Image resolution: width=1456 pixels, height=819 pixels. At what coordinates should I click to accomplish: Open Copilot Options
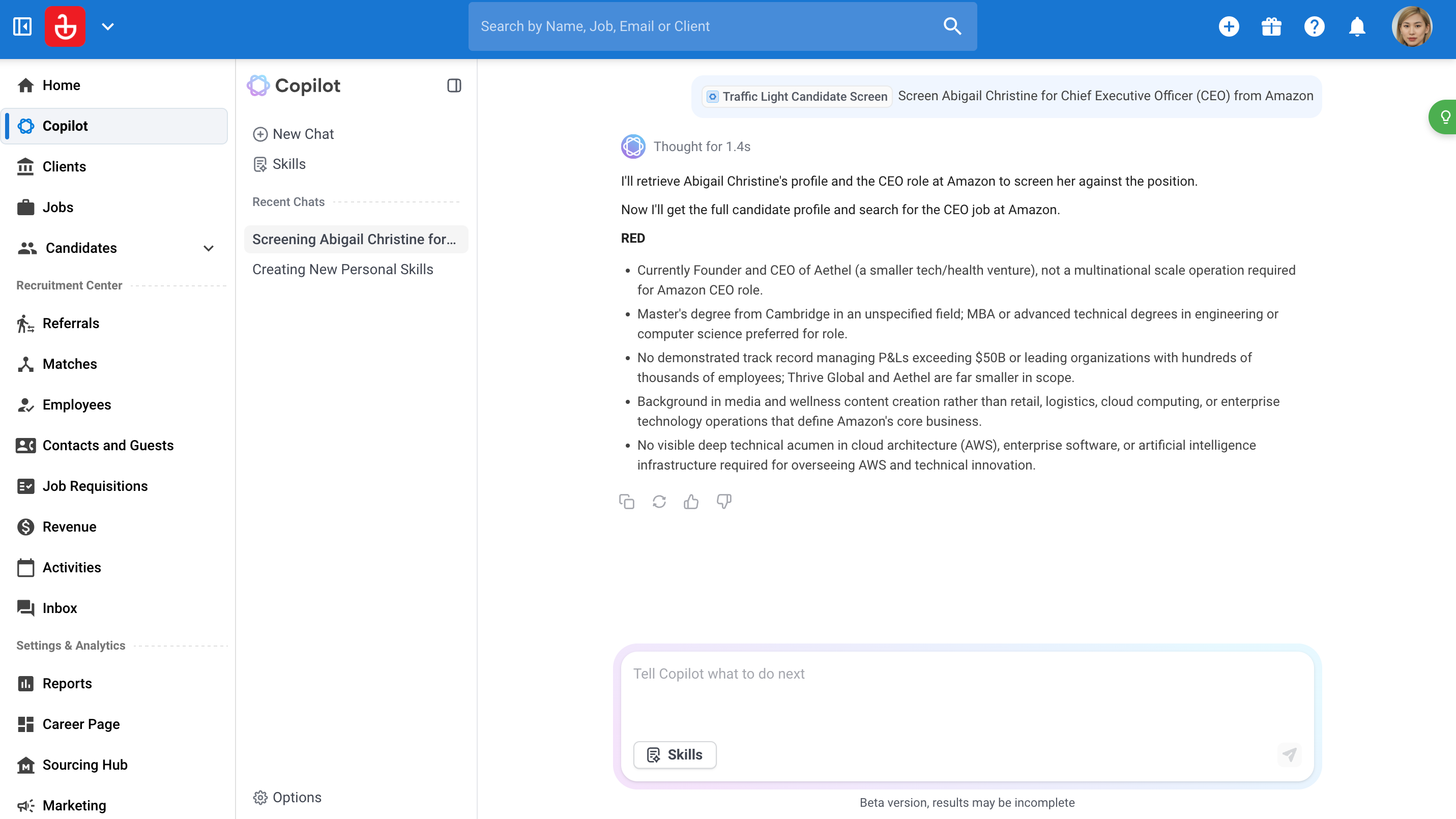(287, 797)
